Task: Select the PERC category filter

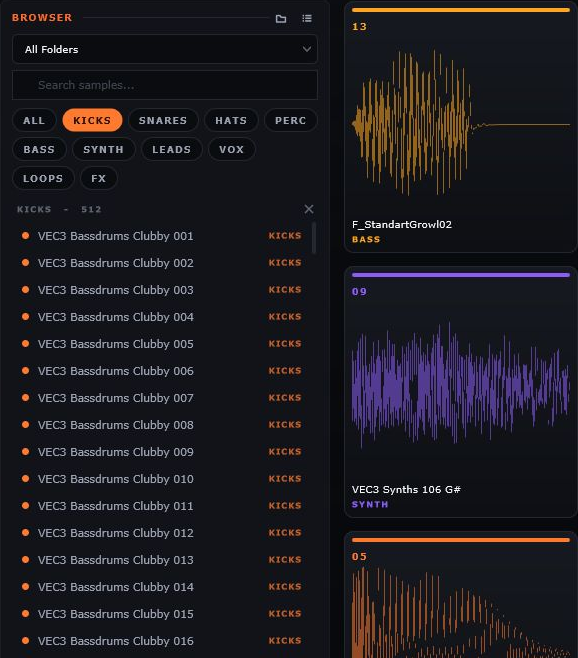Action: (290, 120)
